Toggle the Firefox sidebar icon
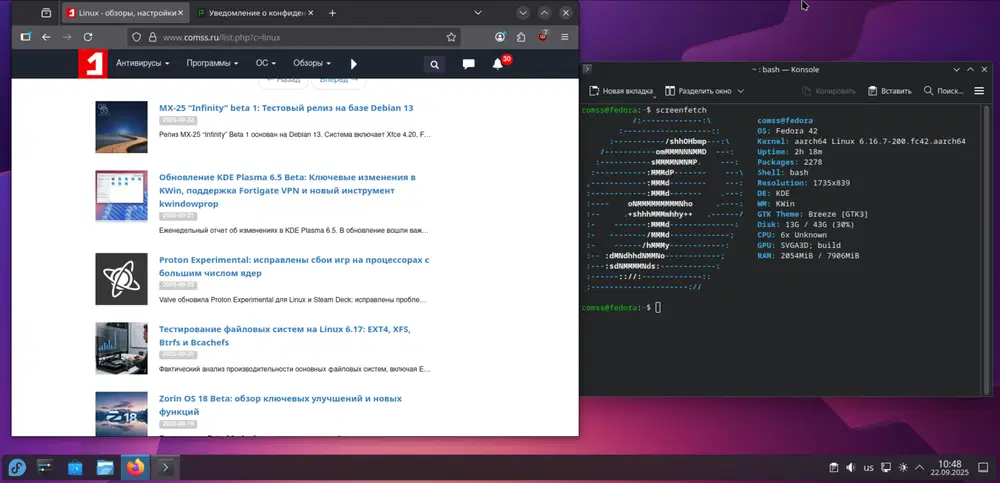Image resolution: width=1000 pixels, height=483 pixels. tap(25, 37)
